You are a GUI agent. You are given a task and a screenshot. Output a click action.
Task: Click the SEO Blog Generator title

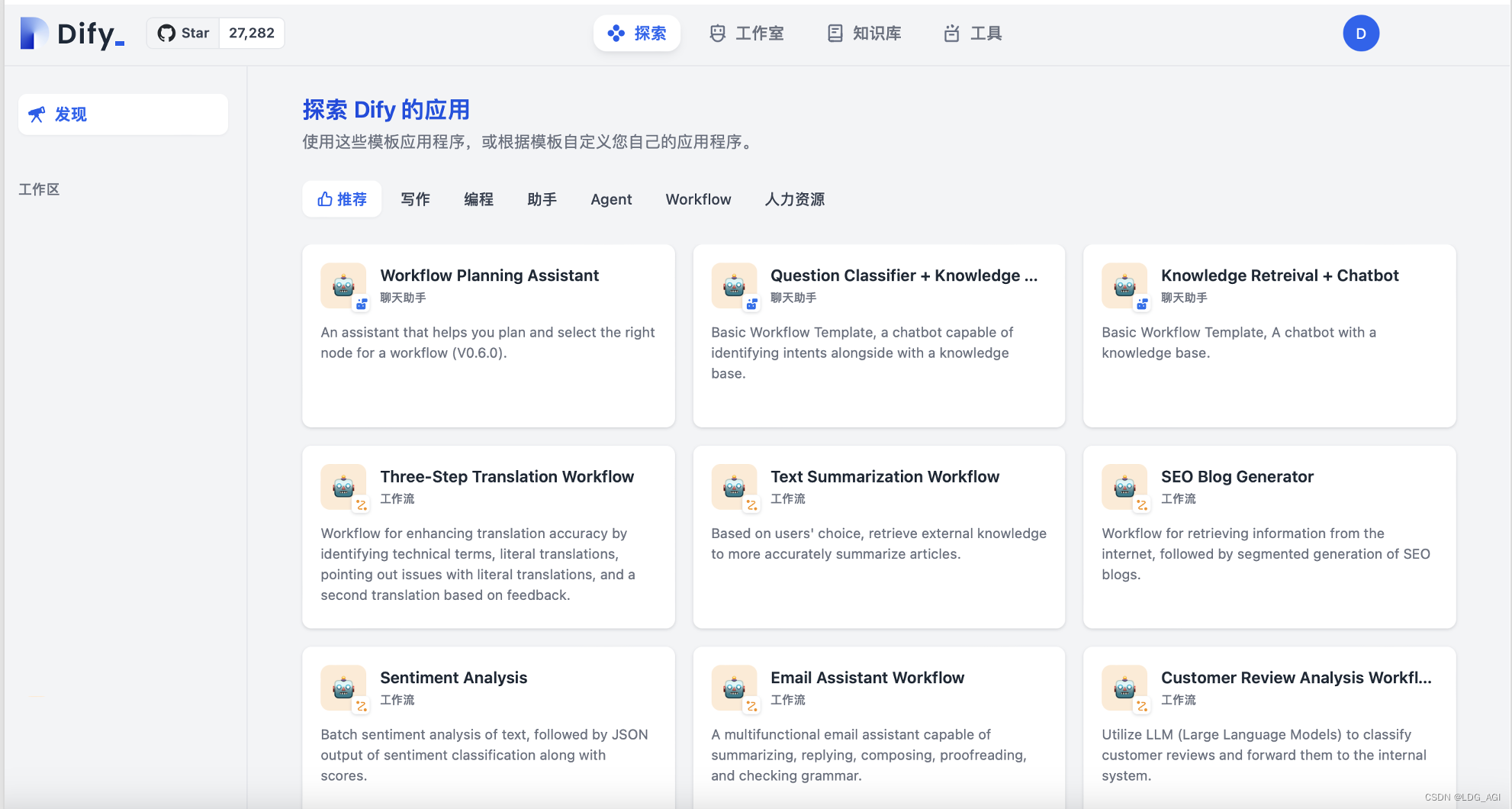coord(1237,476)
